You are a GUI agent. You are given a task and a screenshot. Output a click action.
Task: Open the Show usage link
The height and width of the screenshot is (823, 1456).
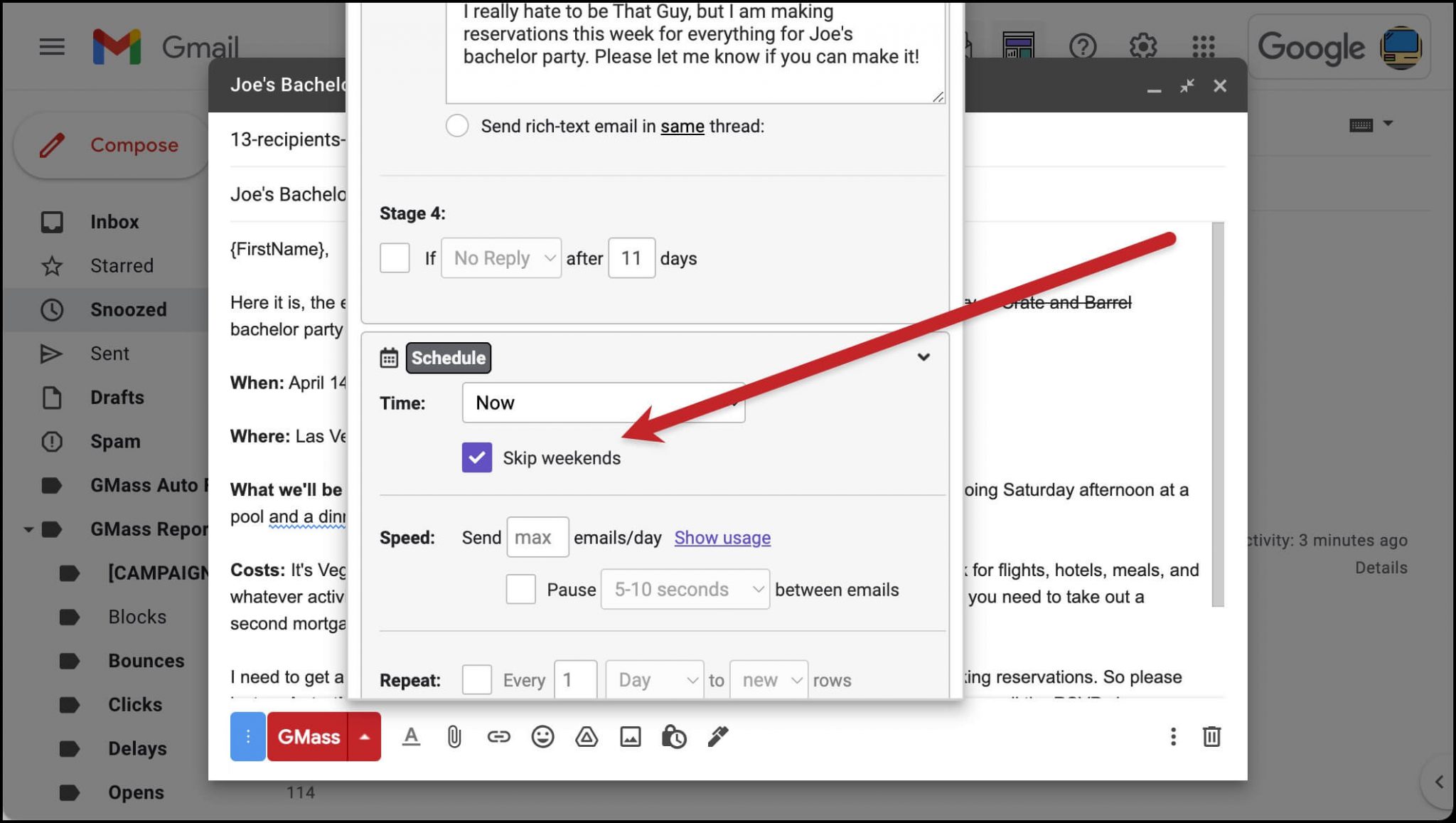(x=722, y=538)
